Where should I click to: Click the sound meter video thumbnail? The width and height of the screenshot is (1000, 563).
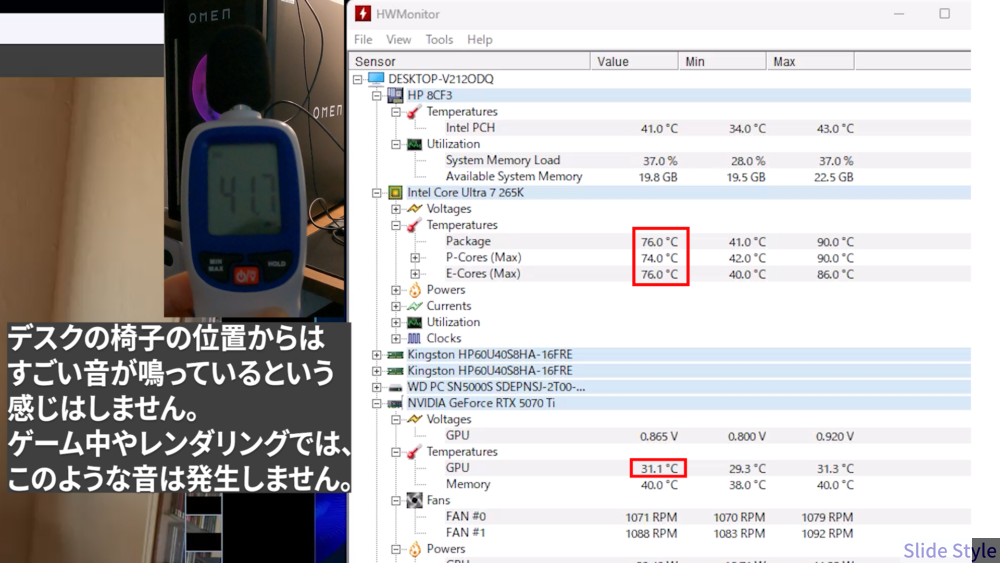tap(255, 158)
